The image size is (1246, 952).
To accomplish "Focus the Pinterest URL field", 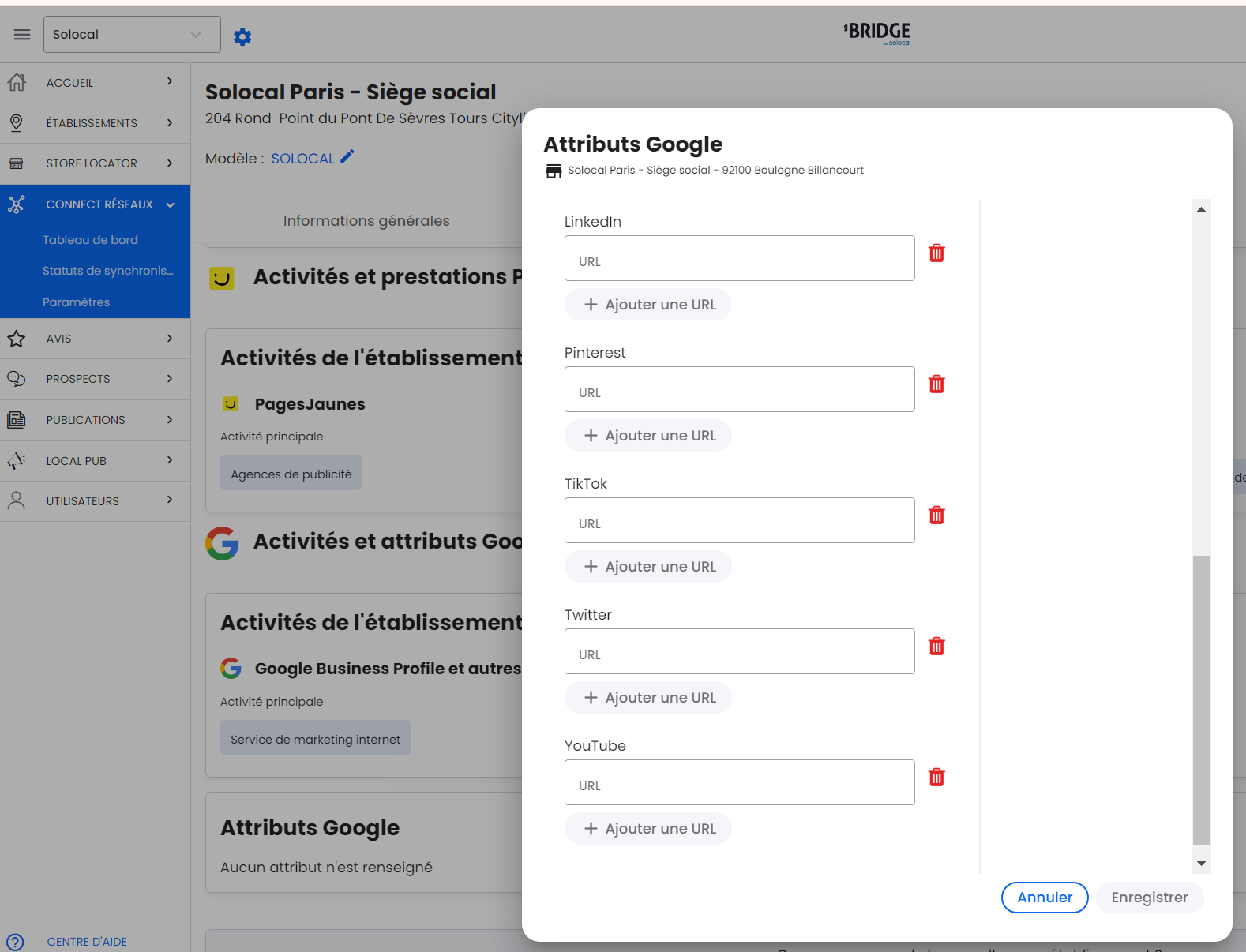I will 740,389.
